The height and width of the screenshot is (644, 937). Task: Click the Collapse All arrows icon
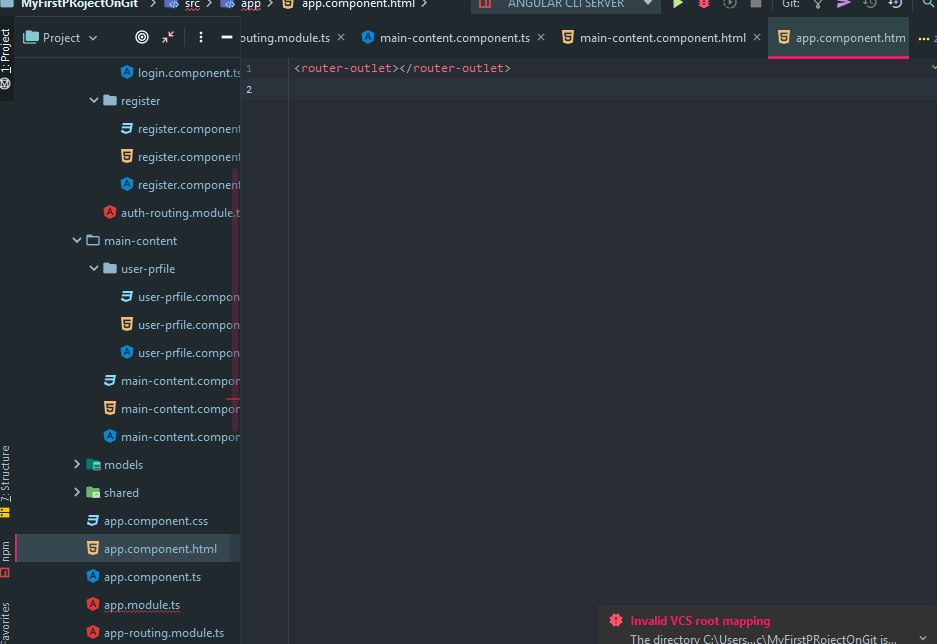(167, 37)
